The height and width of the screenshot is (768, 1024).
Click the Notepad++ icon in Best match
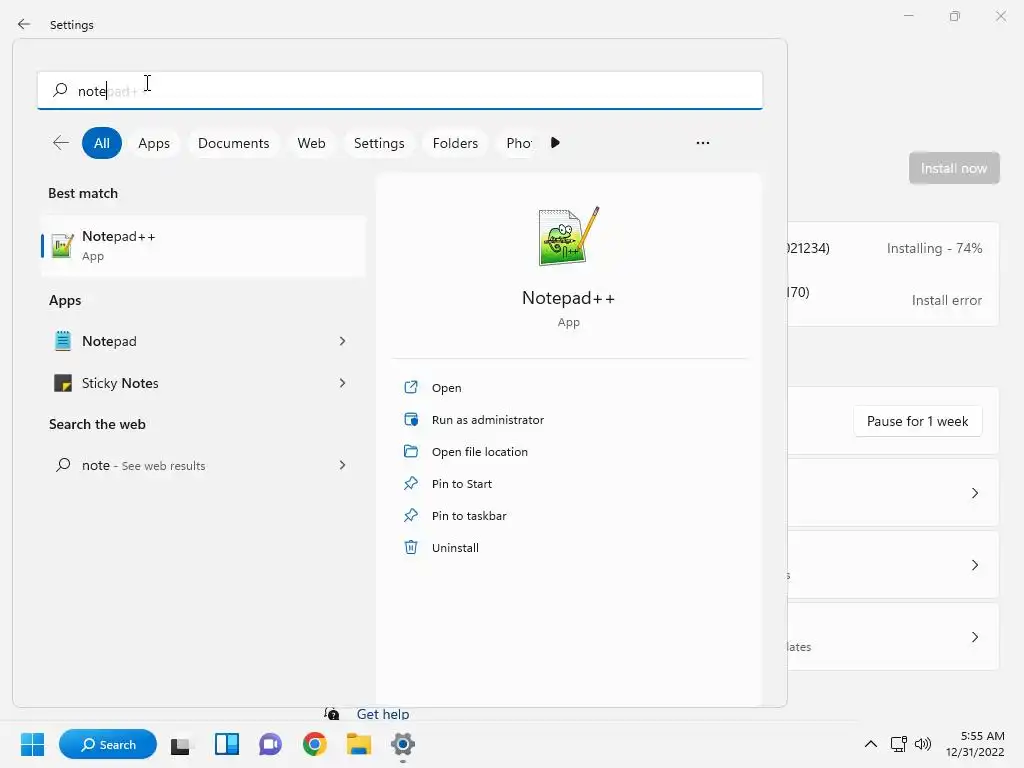click(62, 246)
